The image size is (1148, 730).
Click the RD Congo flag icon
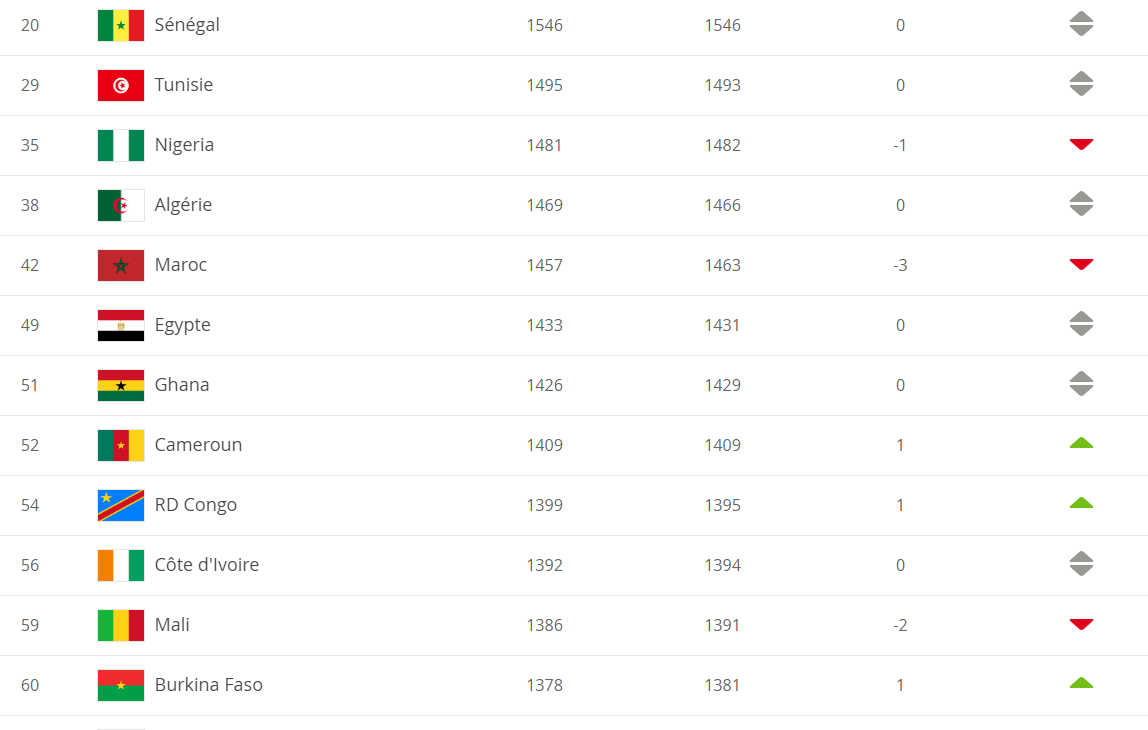121,506
